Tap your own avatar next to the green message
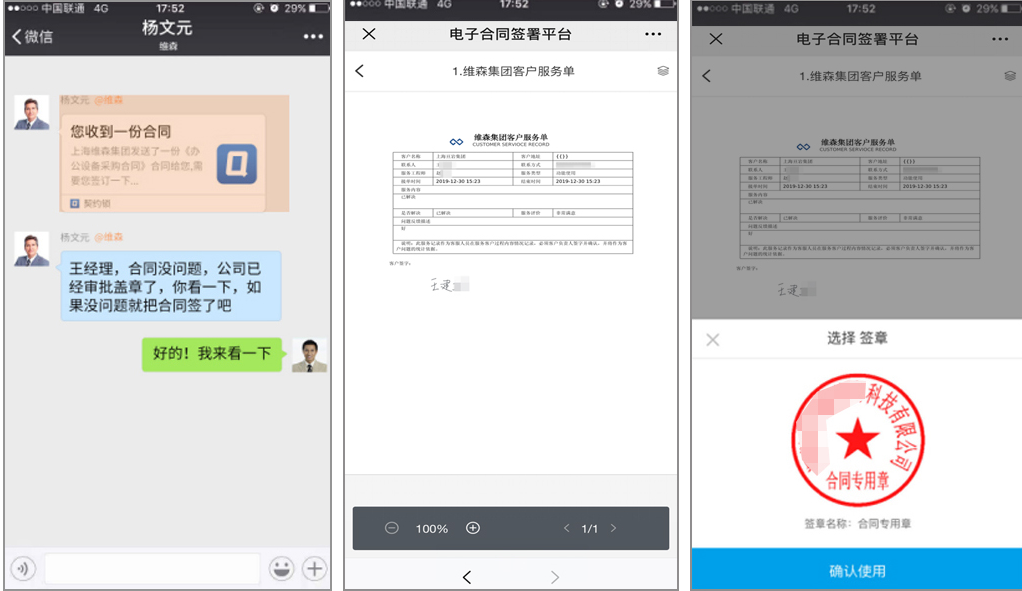 tap(310, 355)
